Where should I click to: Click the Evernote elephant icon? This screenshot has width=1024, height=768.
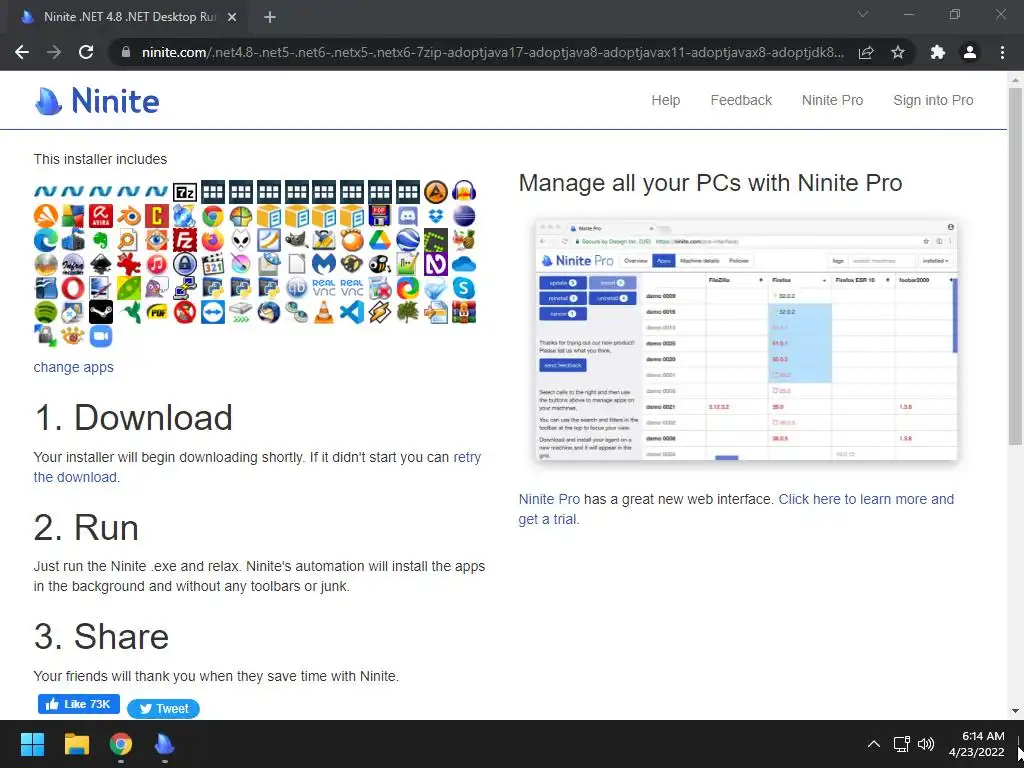[x=101, y=240]
